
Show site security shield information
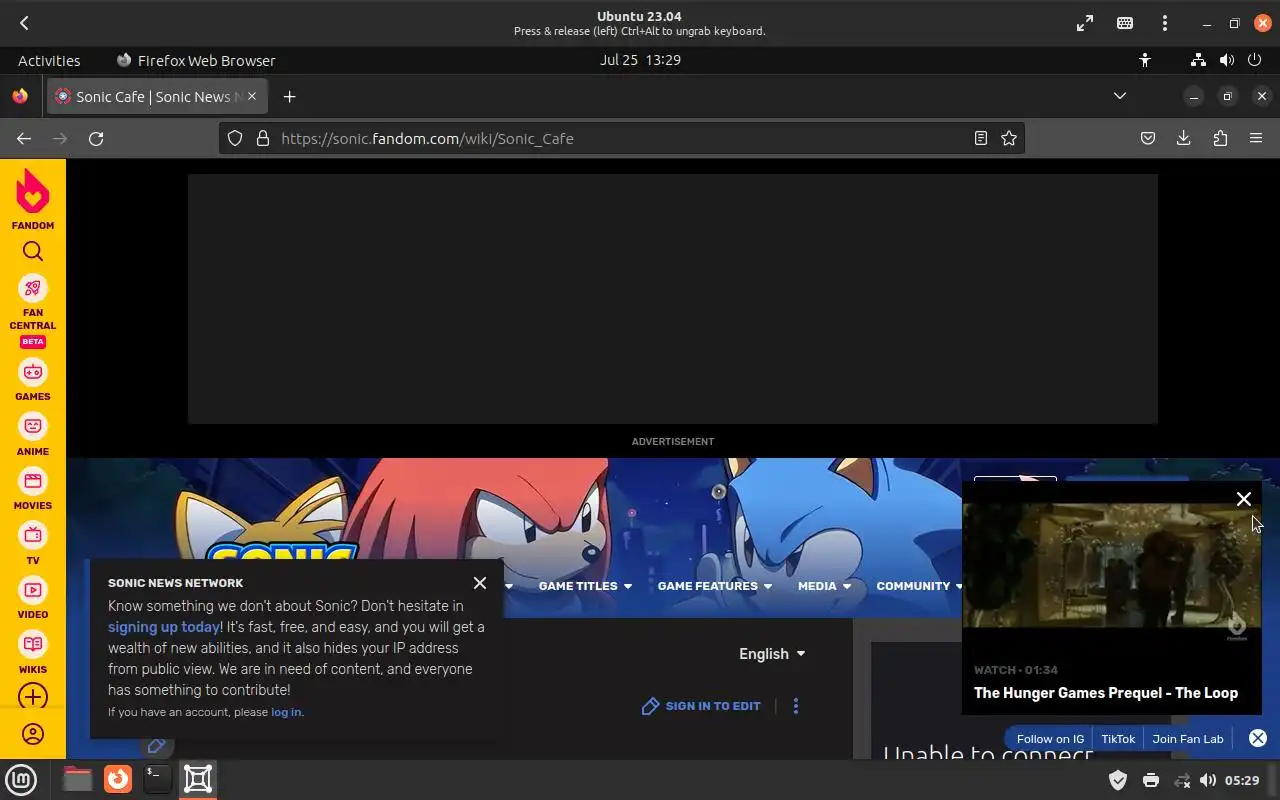point(235,139)
